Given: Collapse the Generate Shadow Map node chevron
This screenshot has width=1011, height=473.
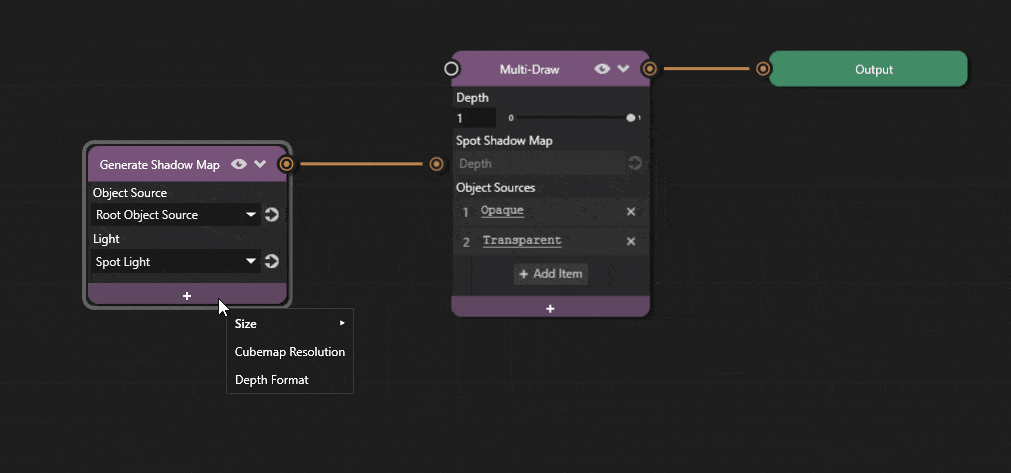Looking at the screenshot, I should tap(260, 165).
